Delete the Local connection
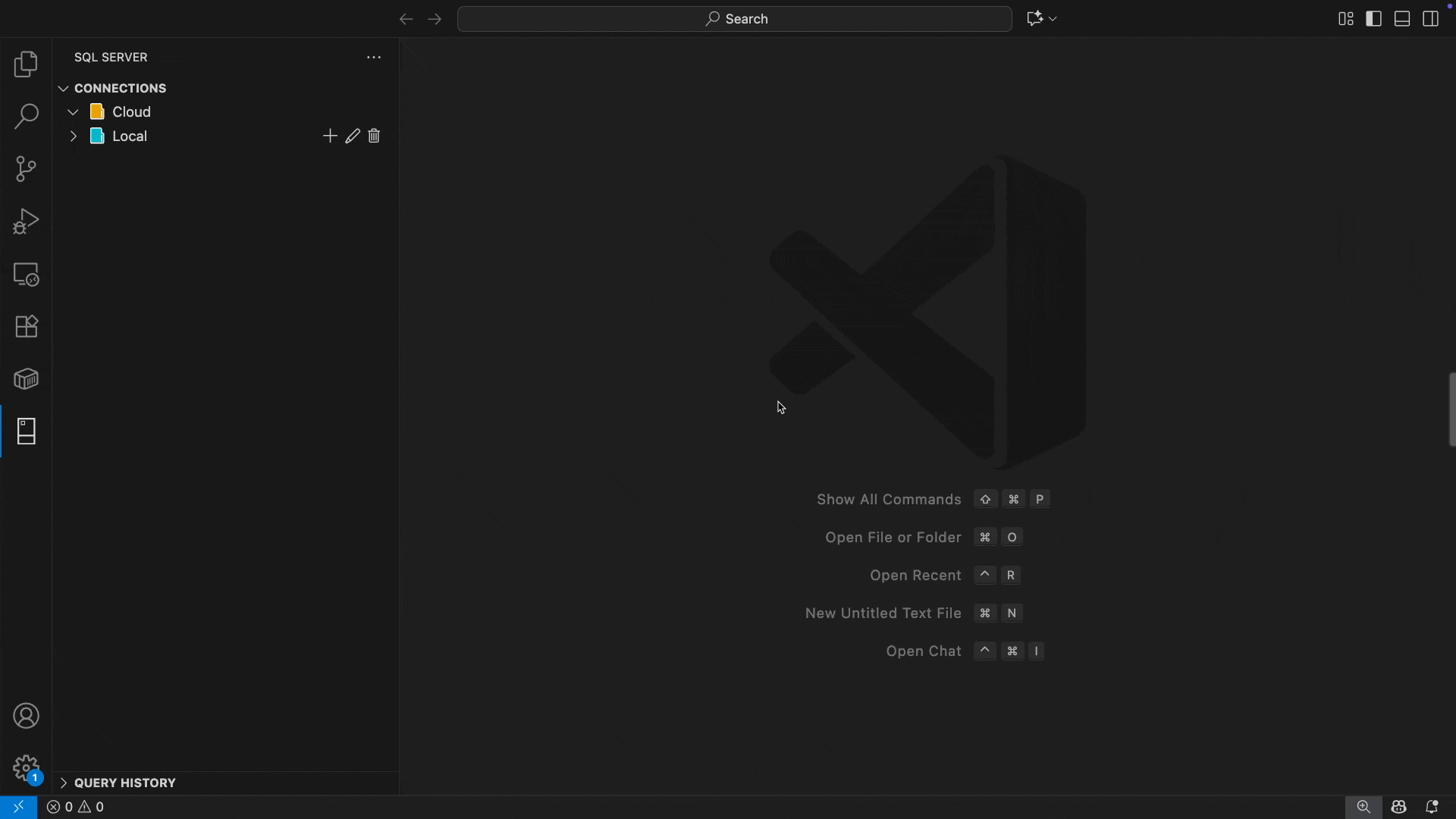The image size is (1456, 819). point(374,136)
